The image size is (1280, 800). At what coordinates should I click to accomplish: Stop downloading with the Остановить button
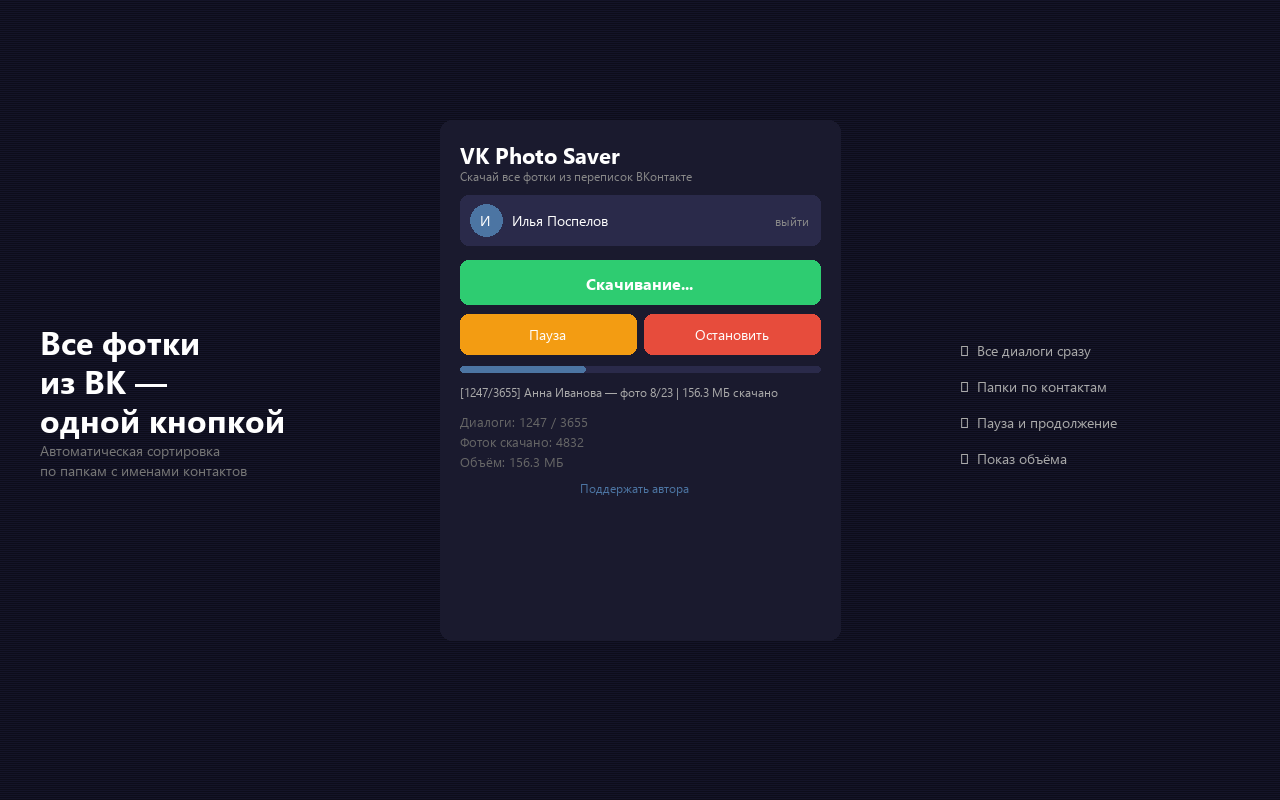click(x=732, y=335)
